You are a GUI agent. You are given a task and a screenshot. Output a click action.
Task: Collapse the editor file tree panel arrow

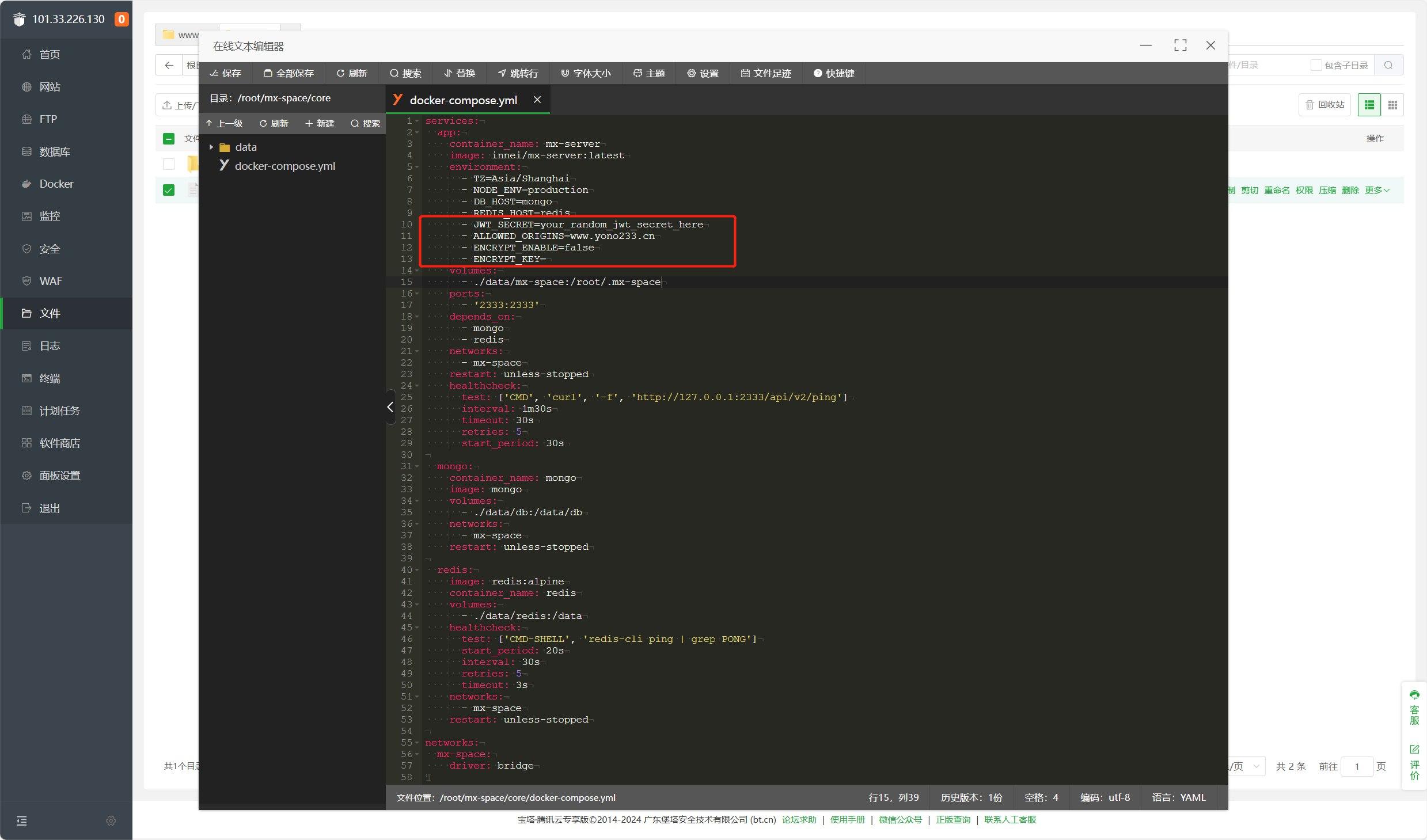point(390,407)
